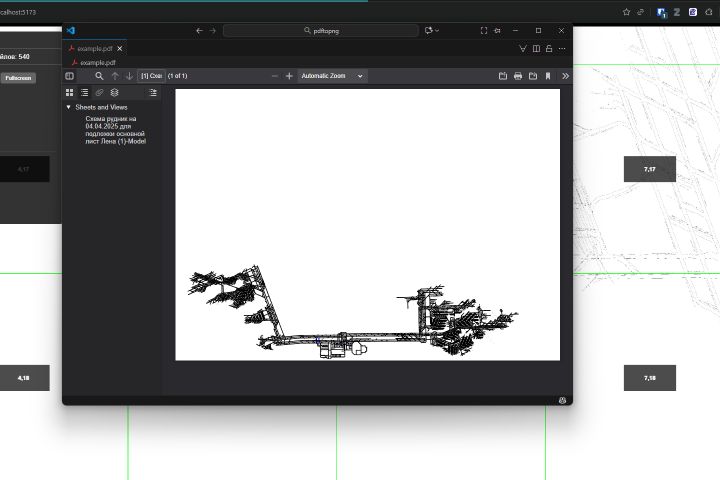Viewport: 720px width, 480px height.
Task: Close the example.pdf tab
Action: 120,48
